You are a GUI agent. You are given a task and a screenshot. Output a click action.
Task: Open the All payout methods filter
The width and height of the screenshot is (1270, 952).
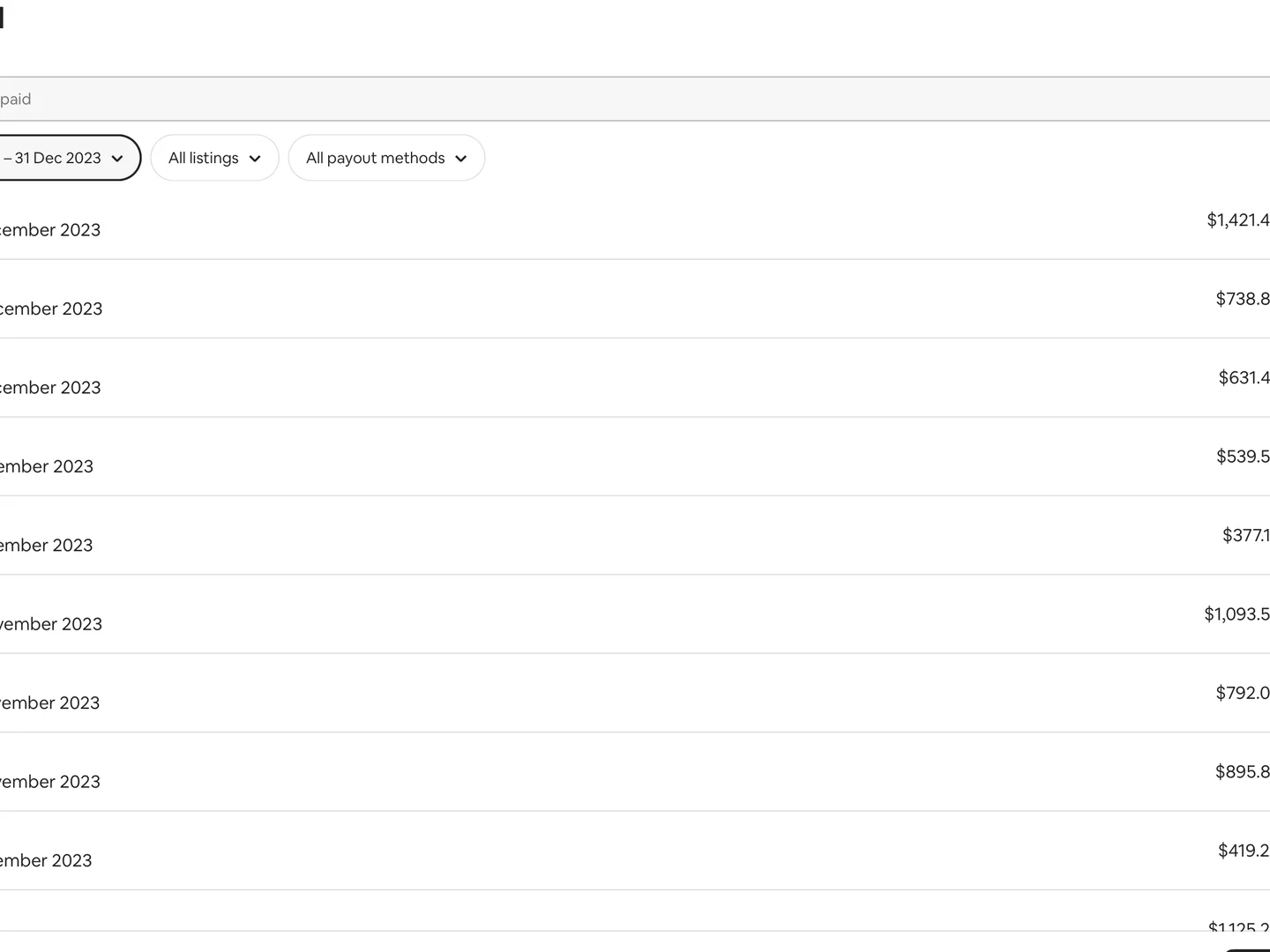click(385, 158)
